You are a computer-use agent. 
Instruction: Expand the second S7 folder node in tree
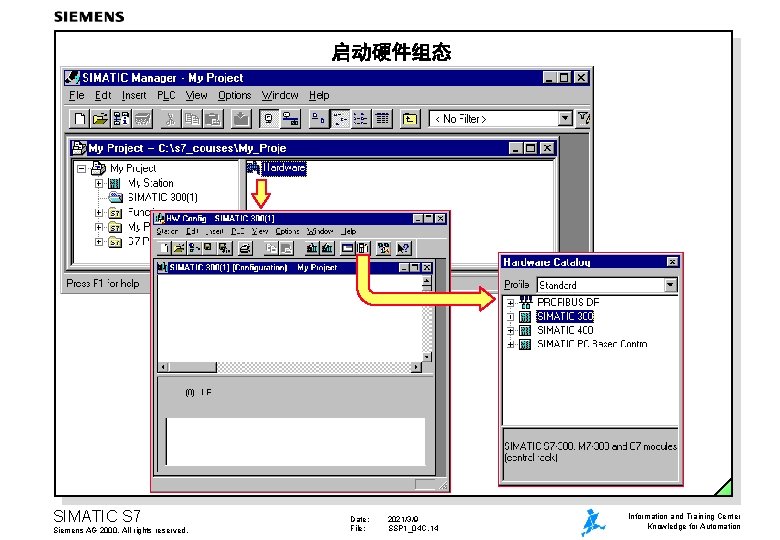(x=99, y=227)
